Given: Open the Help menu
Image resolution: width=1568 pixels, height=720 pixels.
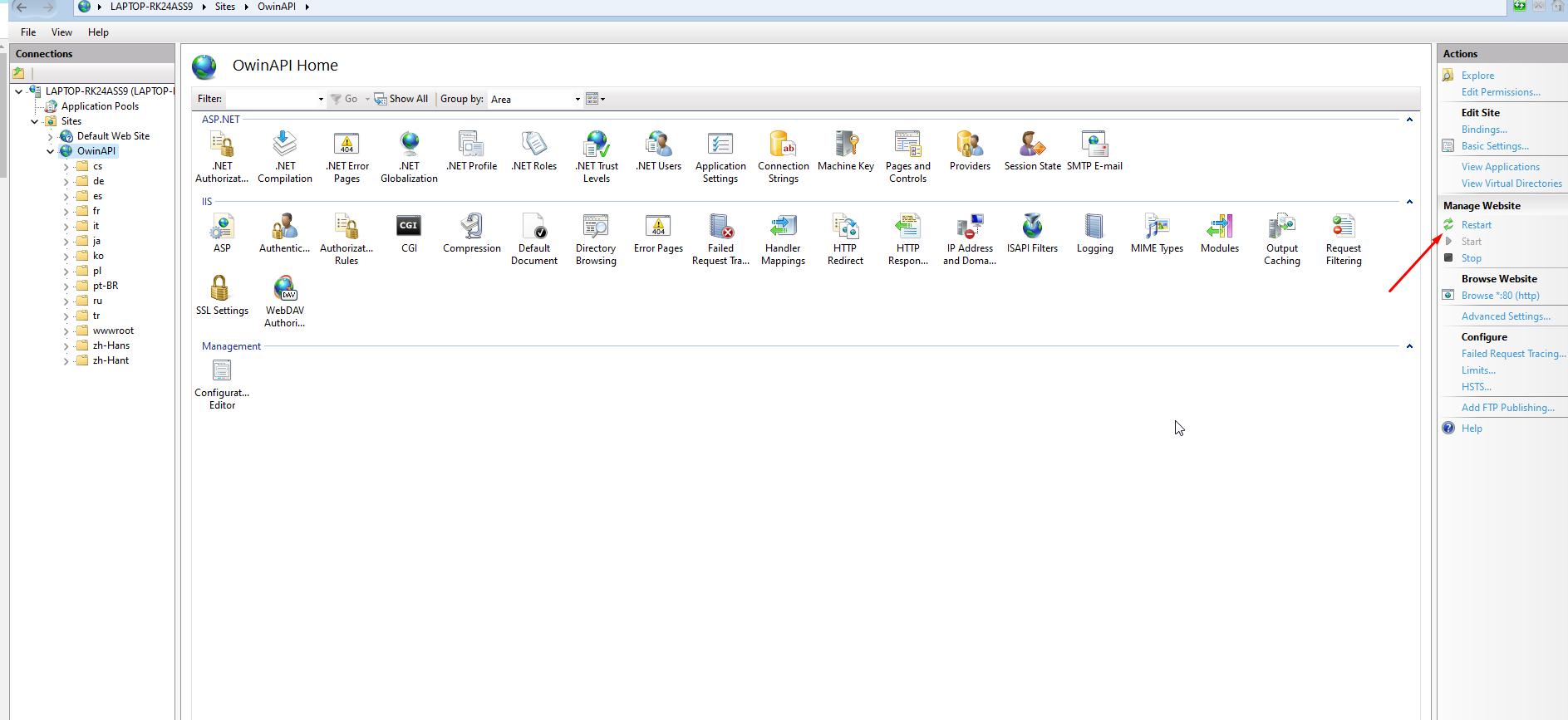Looking at the screenshot, I should click(x=98, y=32).
